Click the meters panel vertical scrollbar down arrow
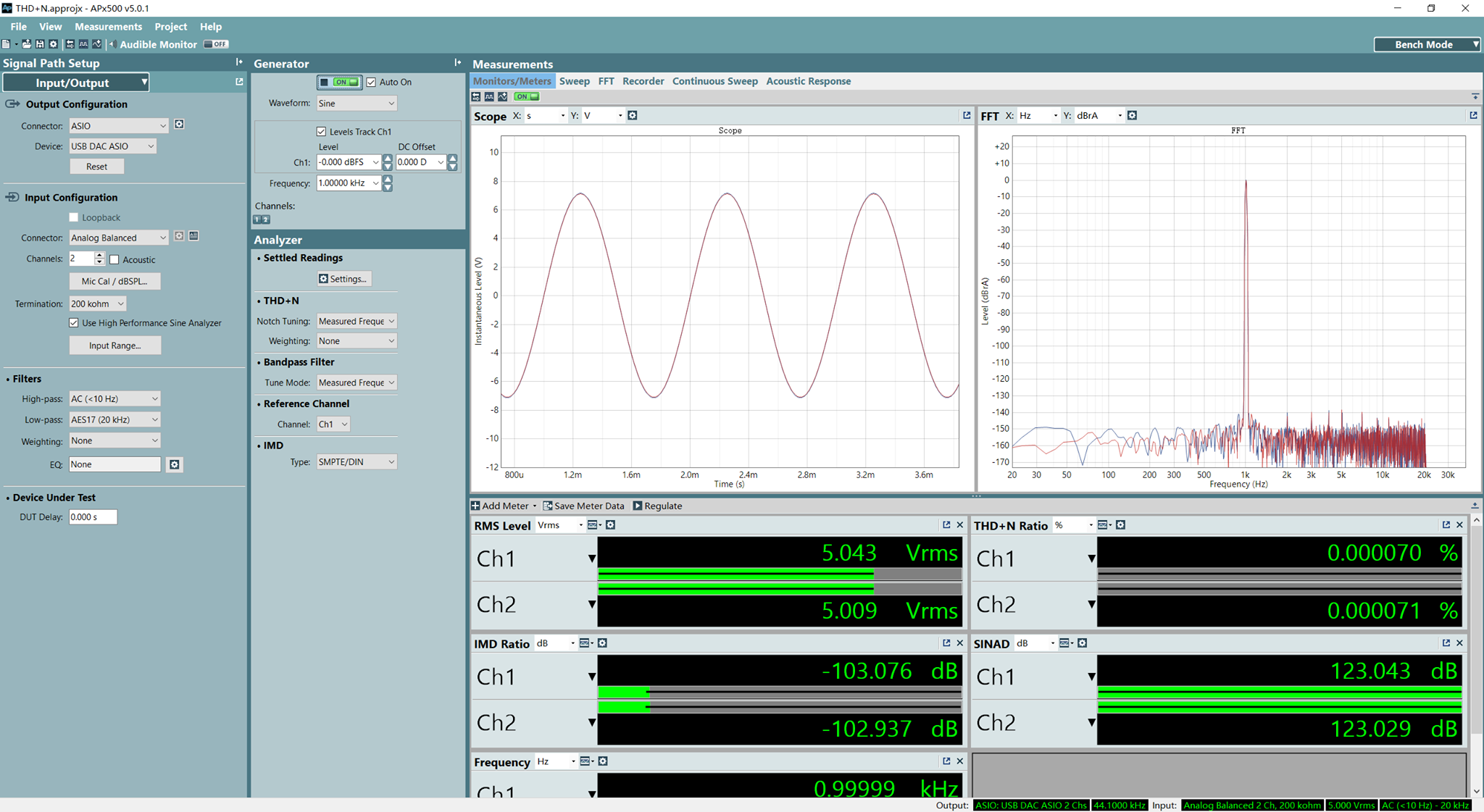 pyautogui.click(x=1477, y=791)
